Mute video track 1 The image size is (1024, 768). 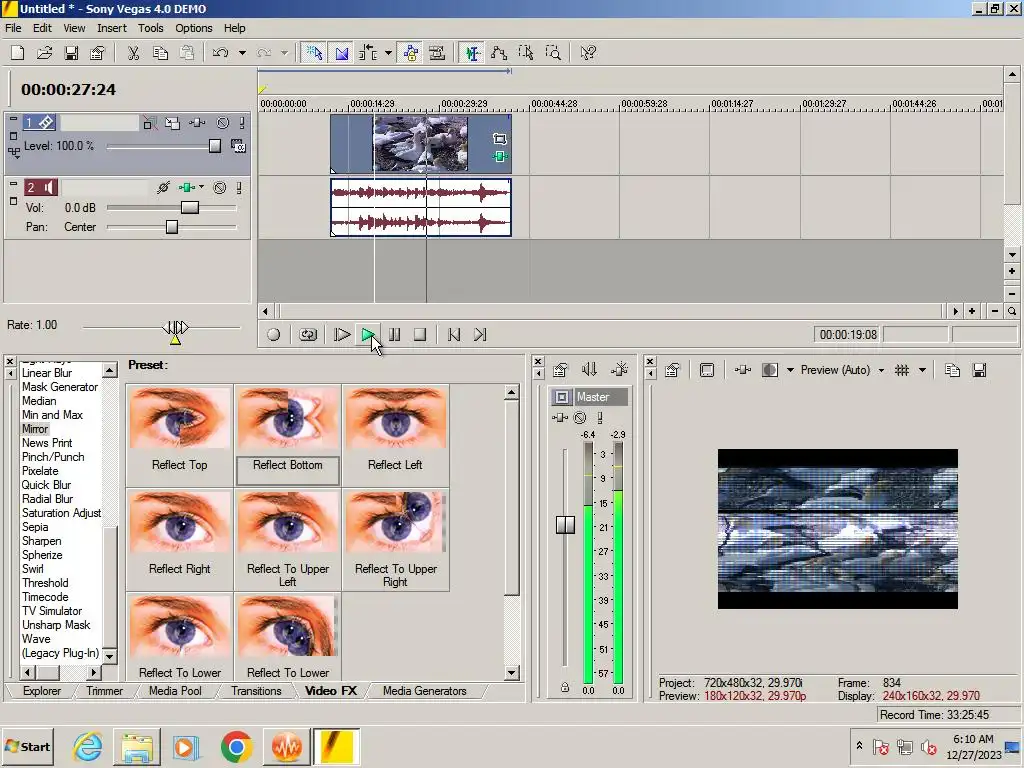click(x=223, y=123)
